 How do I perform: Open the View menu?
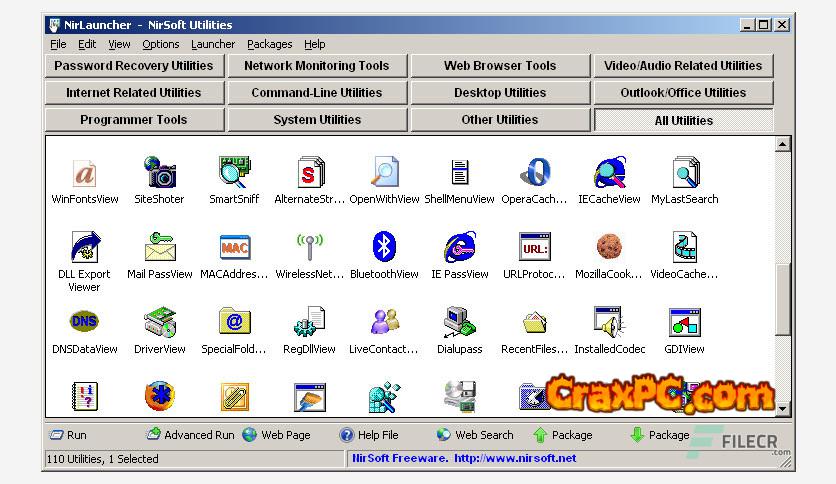click(x=119, y=44)
